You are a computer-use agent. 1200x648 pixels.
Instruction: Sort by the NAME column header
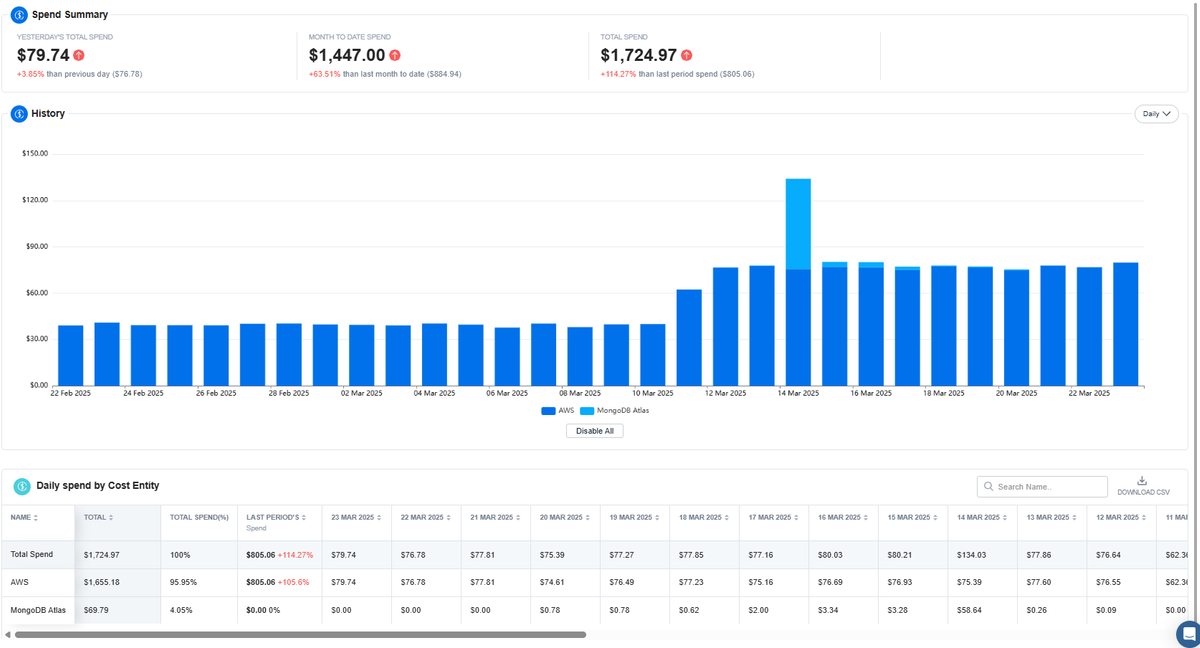[25, 517]
